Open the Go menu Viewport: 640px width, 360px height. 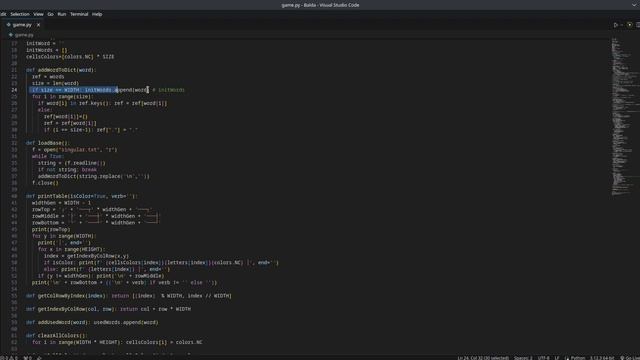(50, 14)
